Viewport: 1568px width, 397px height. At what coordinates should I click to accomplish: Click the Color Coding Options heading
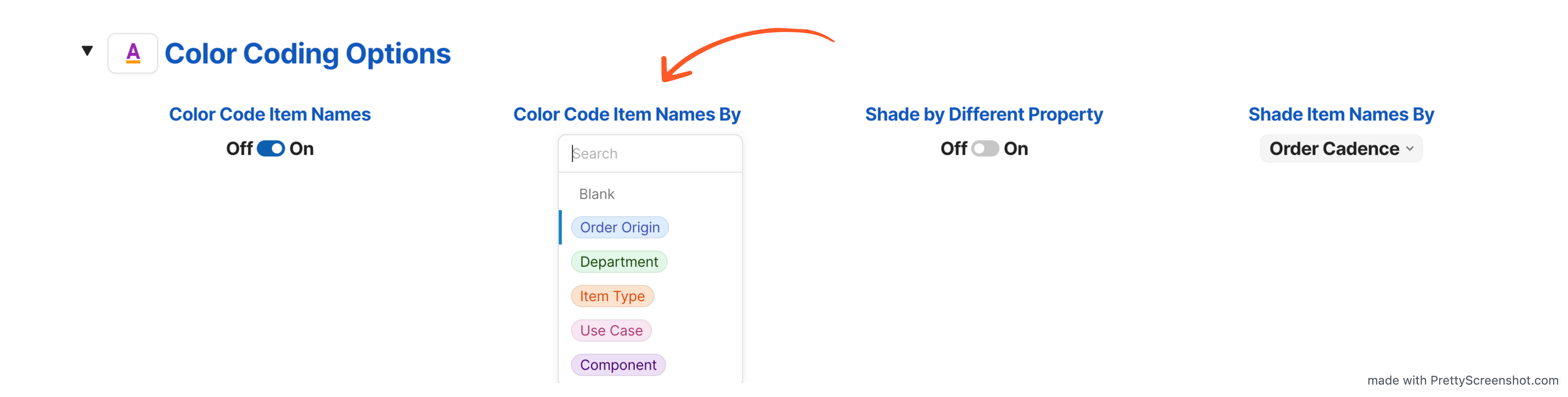click(307, 54)
